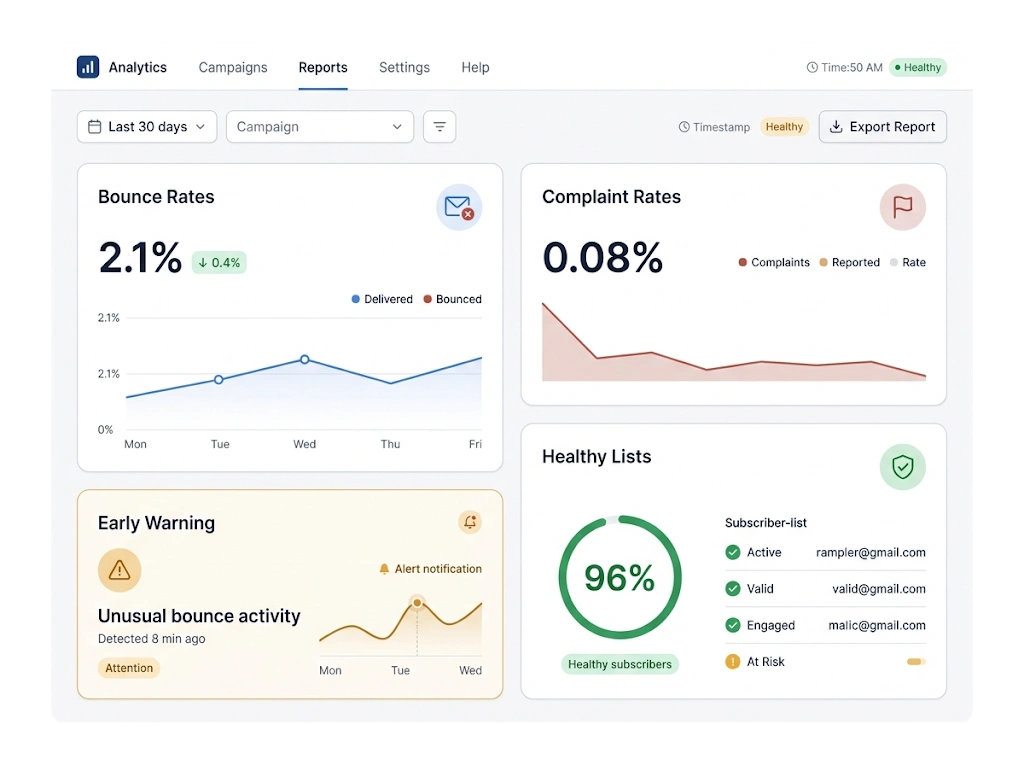Viewport: 1024px width, 765px height.
Task: Switch to the Reports tab
Action: coord(323,67)
